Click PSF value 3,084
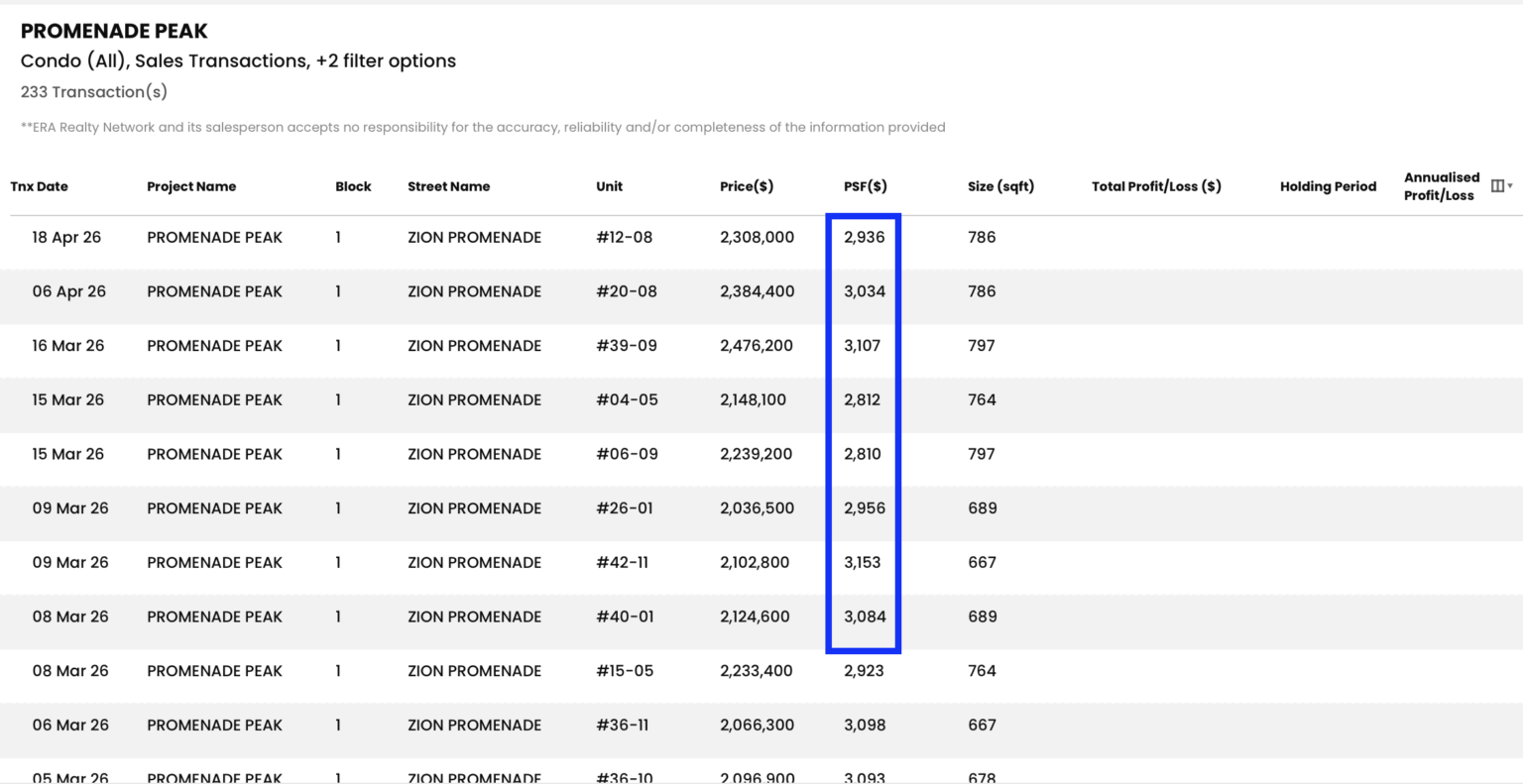The image size is (1523, 784). [865, 616]
